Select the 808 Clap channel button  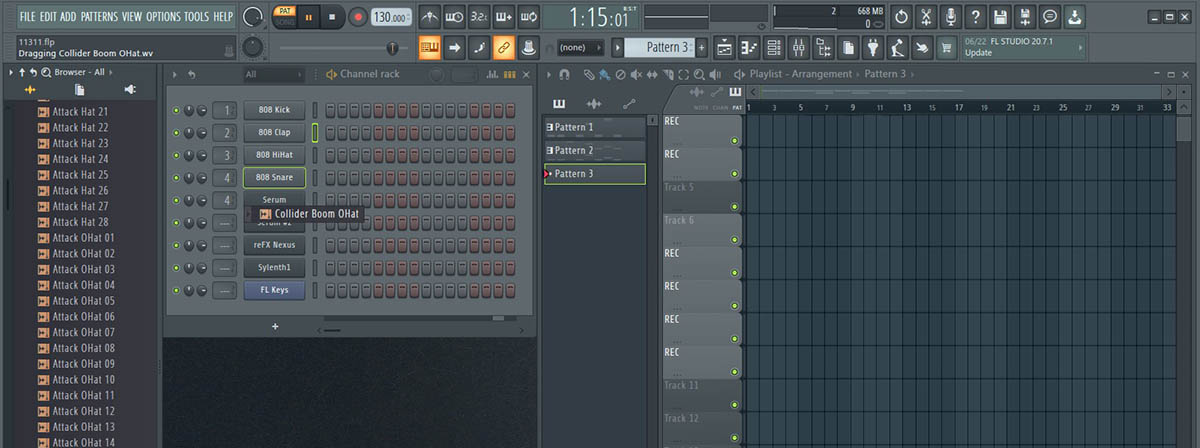[274, 132]
